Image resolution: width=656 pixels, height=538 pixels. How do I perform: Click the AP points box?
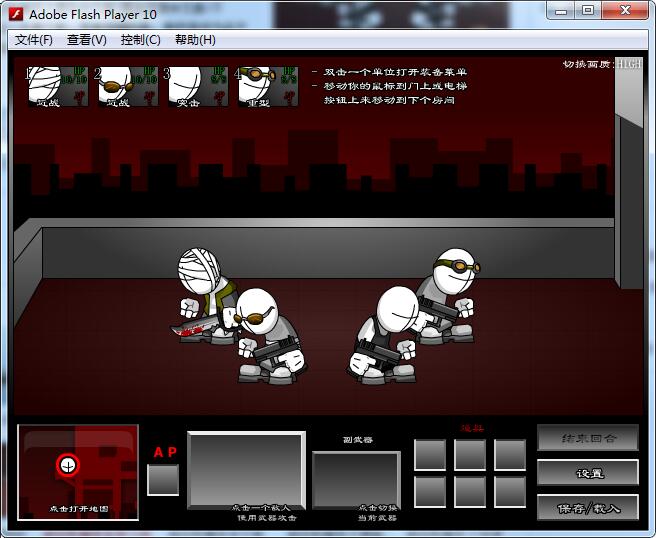[163, 480]
